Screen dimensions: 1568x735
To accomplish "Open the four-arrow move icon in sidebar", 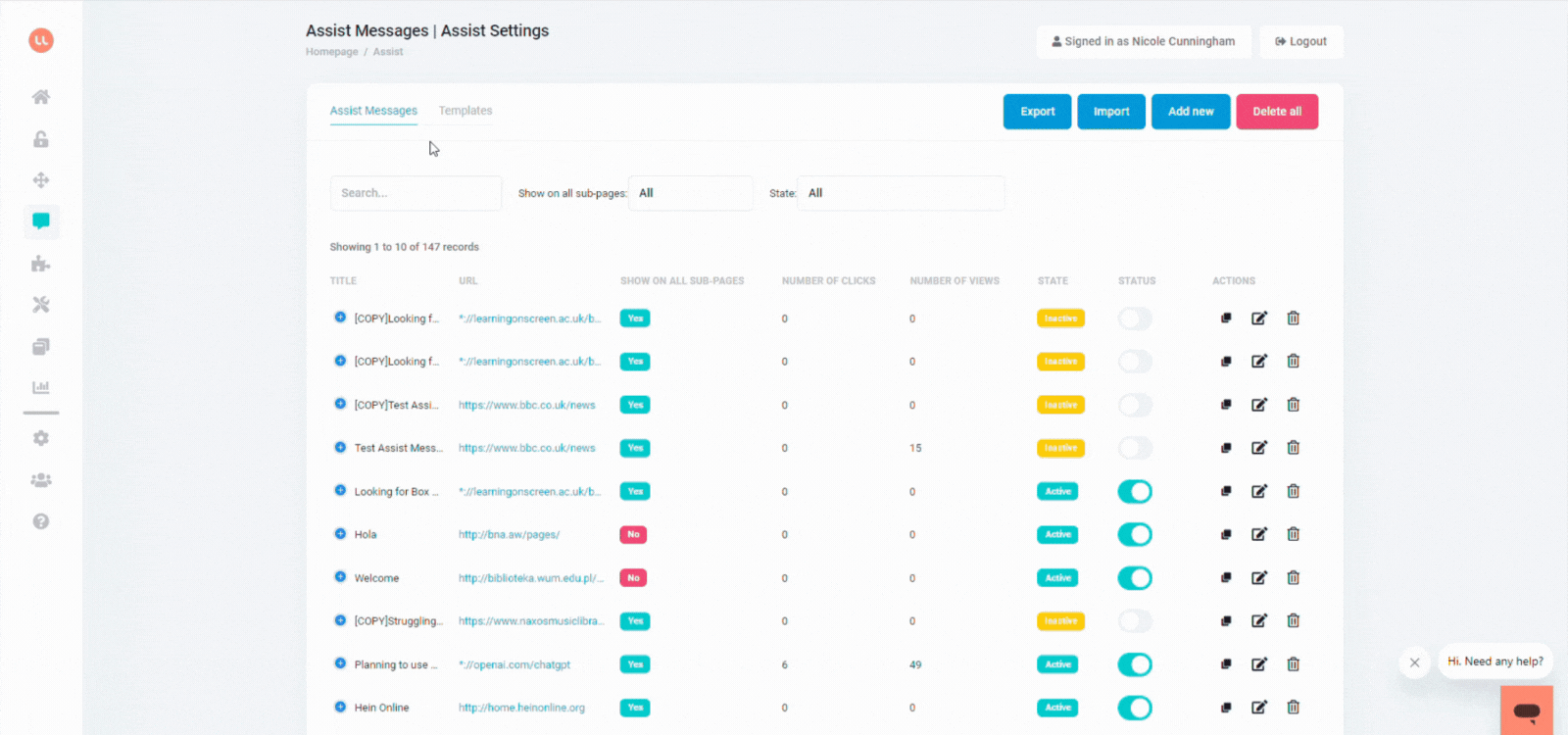I will (41, 180).
